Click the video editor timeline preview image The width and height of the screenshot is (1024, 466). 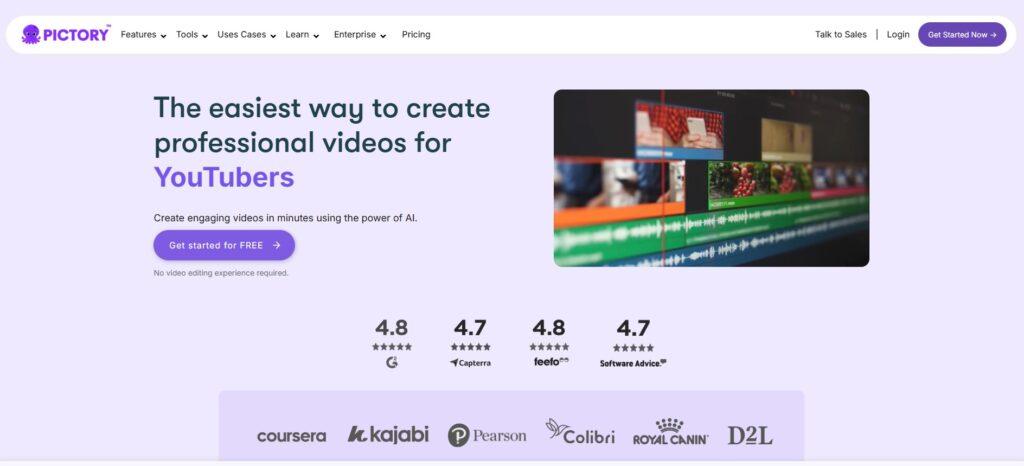[x=711, y=178]
